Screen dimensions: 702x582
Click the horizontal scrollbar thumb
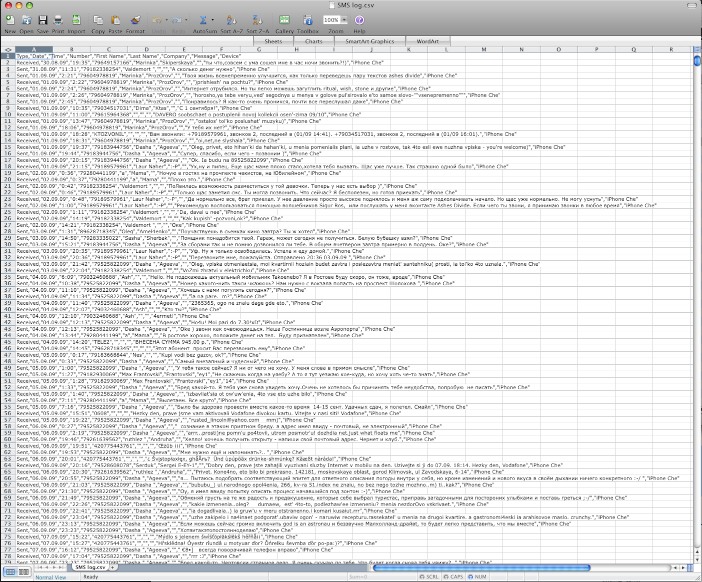coord(481,568)
